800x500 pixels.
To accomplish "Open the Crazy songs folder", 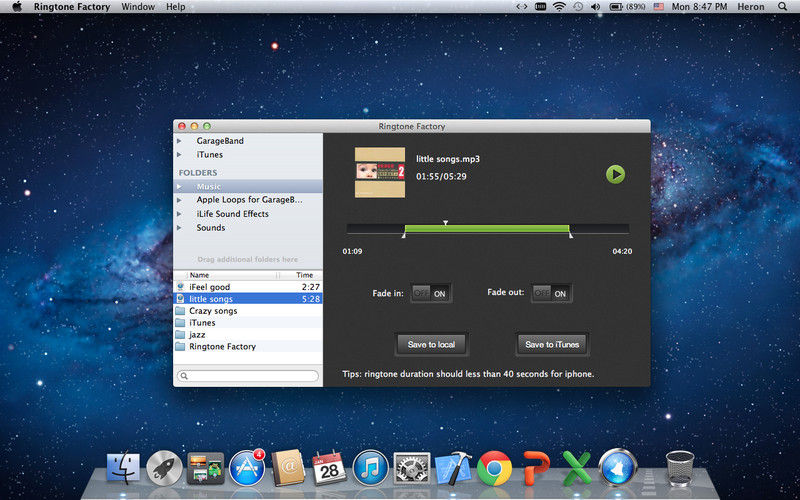I will (248, 310).
